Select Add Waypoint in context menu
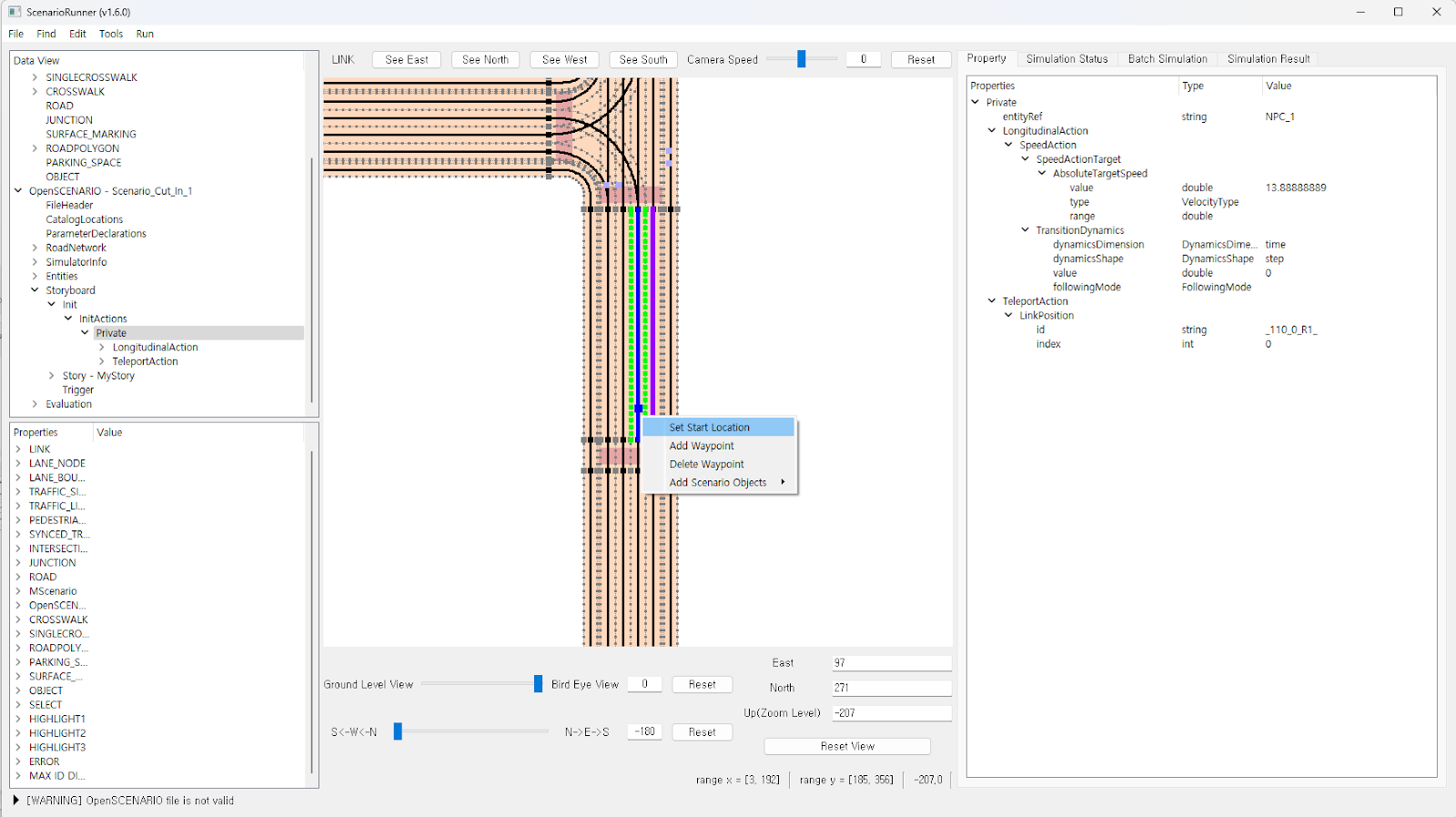This screenshot has height=817, width=1456. point(701,446)
